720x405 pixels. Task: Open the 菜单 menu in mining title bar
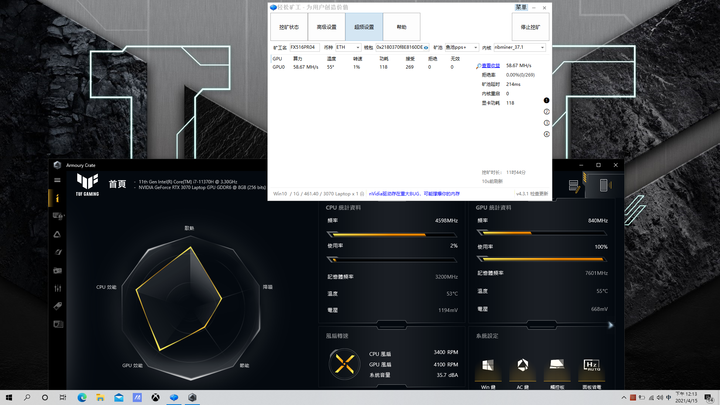point(521,7)
